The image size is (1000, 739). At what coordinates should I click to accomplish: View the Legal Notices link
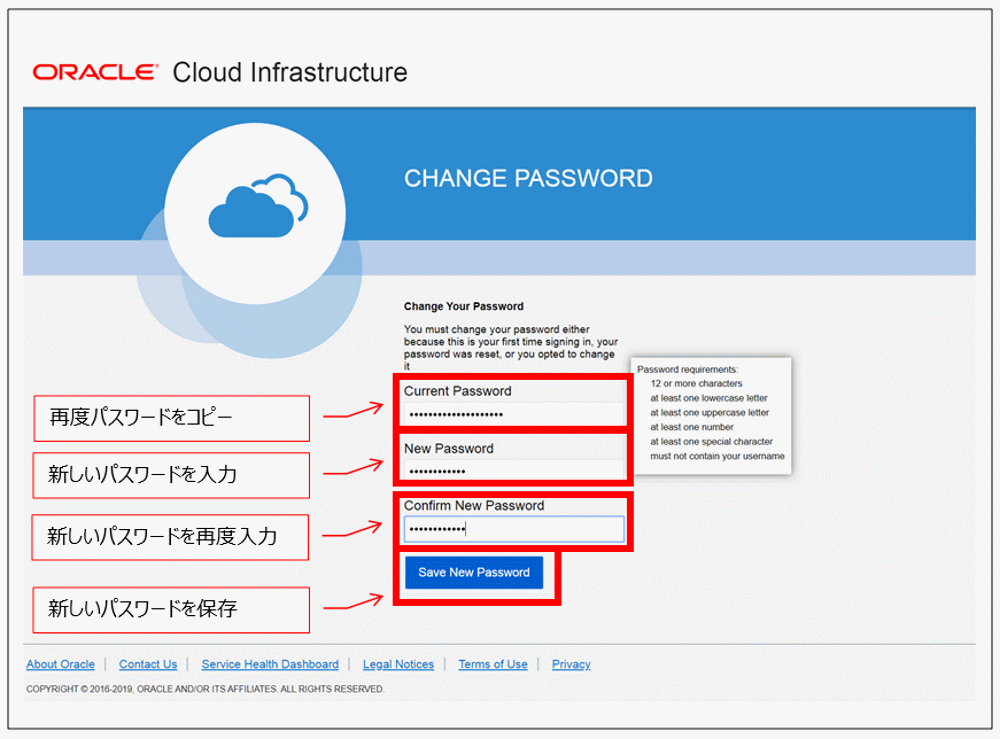coord(398,664)
